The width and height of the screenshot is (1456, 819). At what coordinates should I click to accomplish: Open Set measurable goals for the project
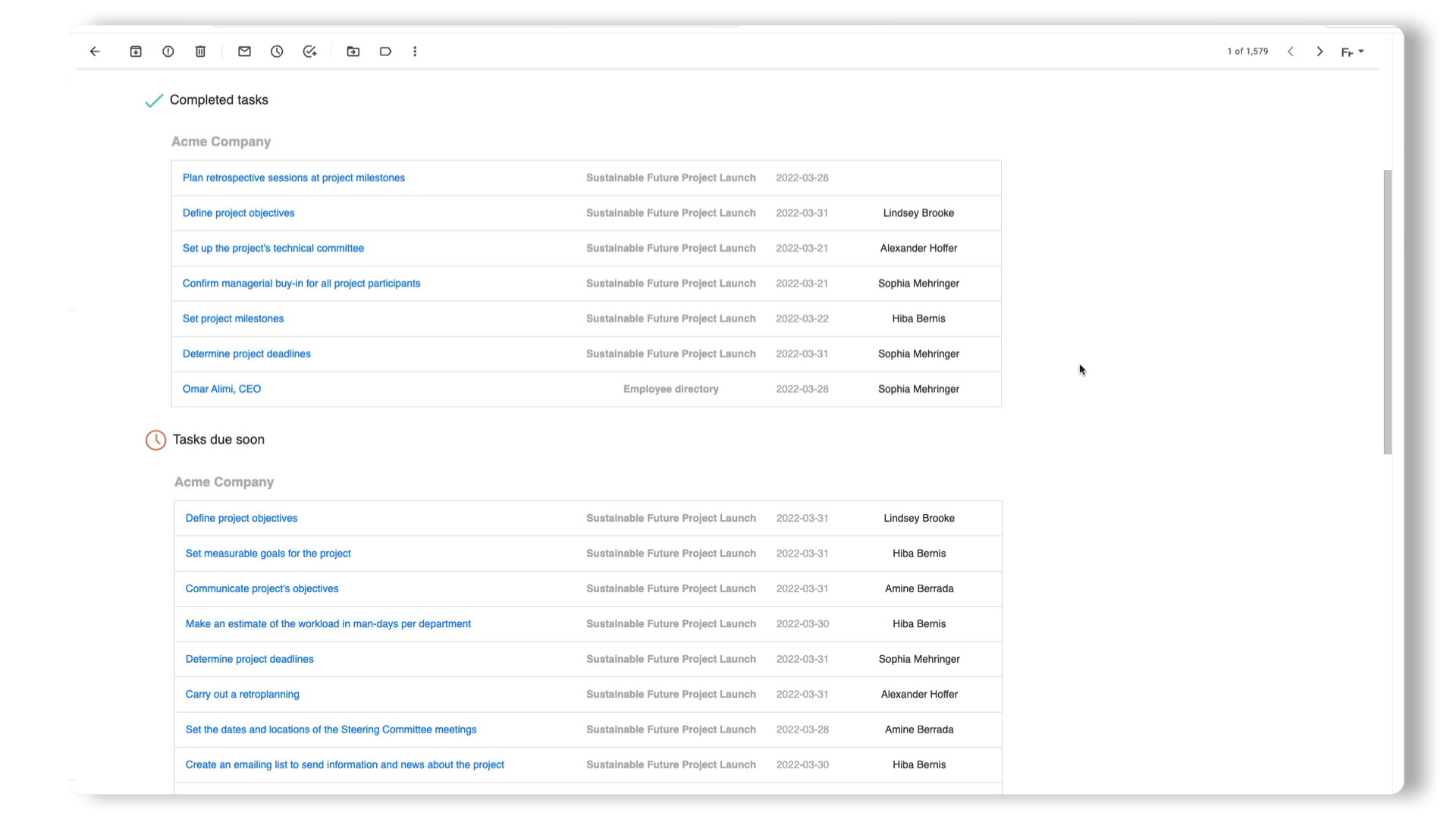pos(268,554)
